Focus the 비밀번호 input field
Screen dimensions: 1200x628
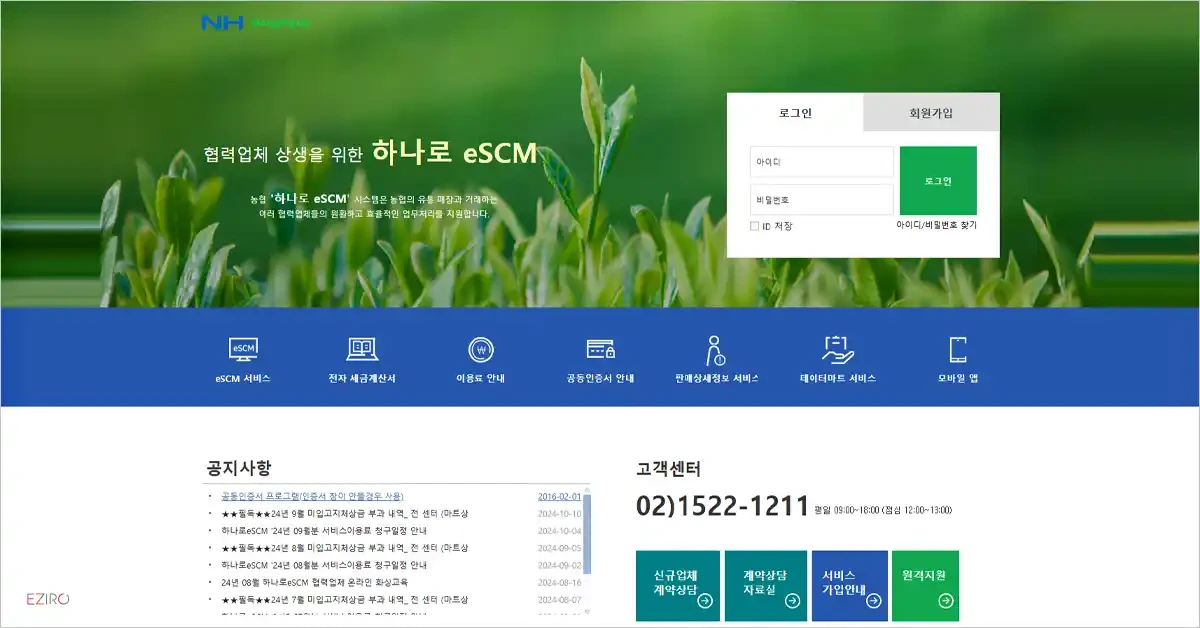coord(822,199)
